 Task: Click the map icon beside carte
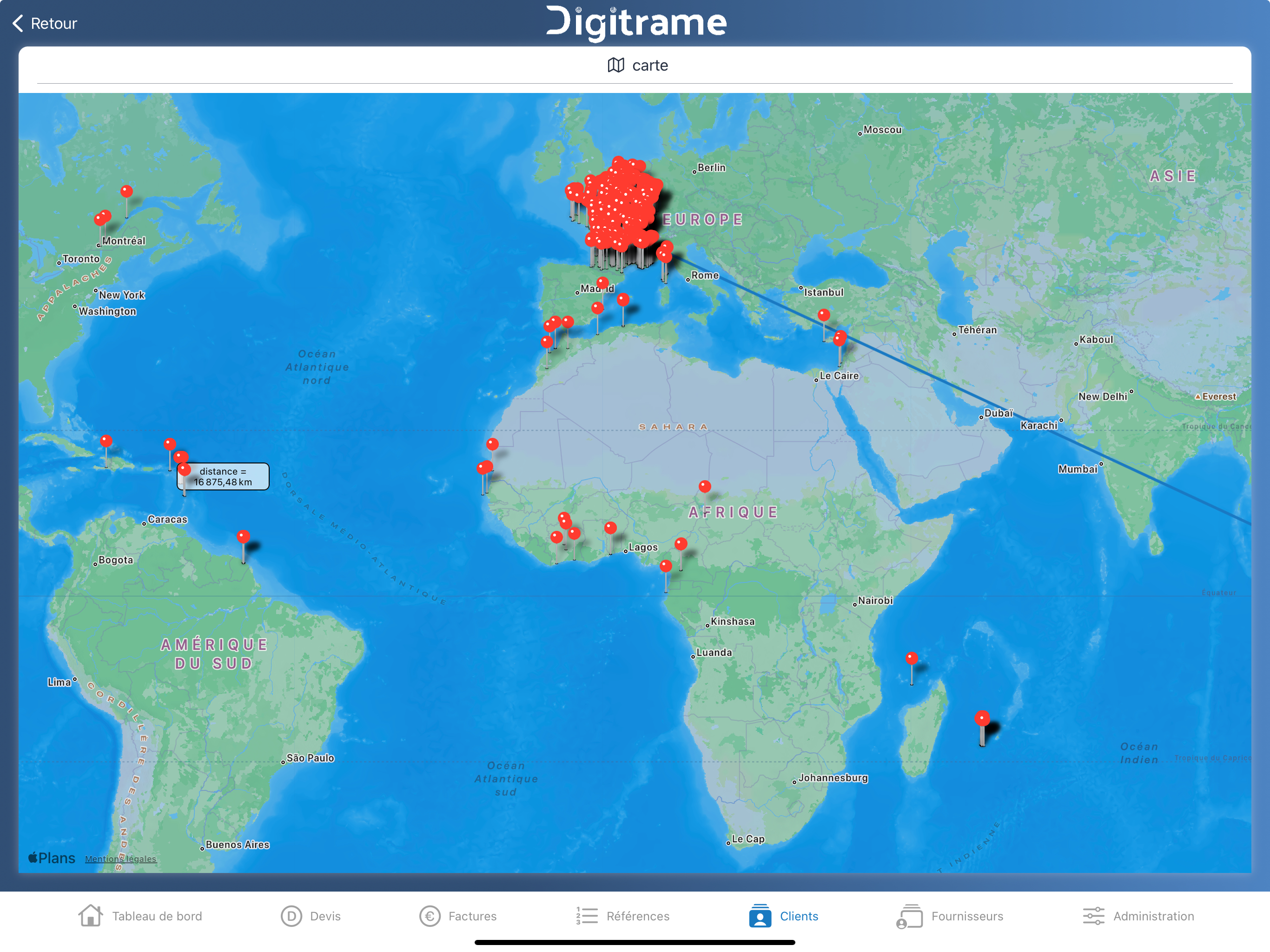coord(615,65)
